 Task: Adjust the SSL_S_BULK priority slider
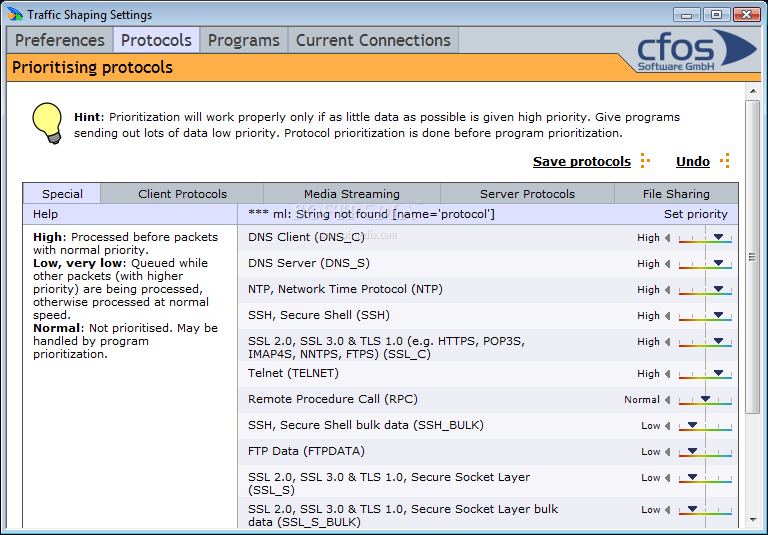click(x=705, y=511)
